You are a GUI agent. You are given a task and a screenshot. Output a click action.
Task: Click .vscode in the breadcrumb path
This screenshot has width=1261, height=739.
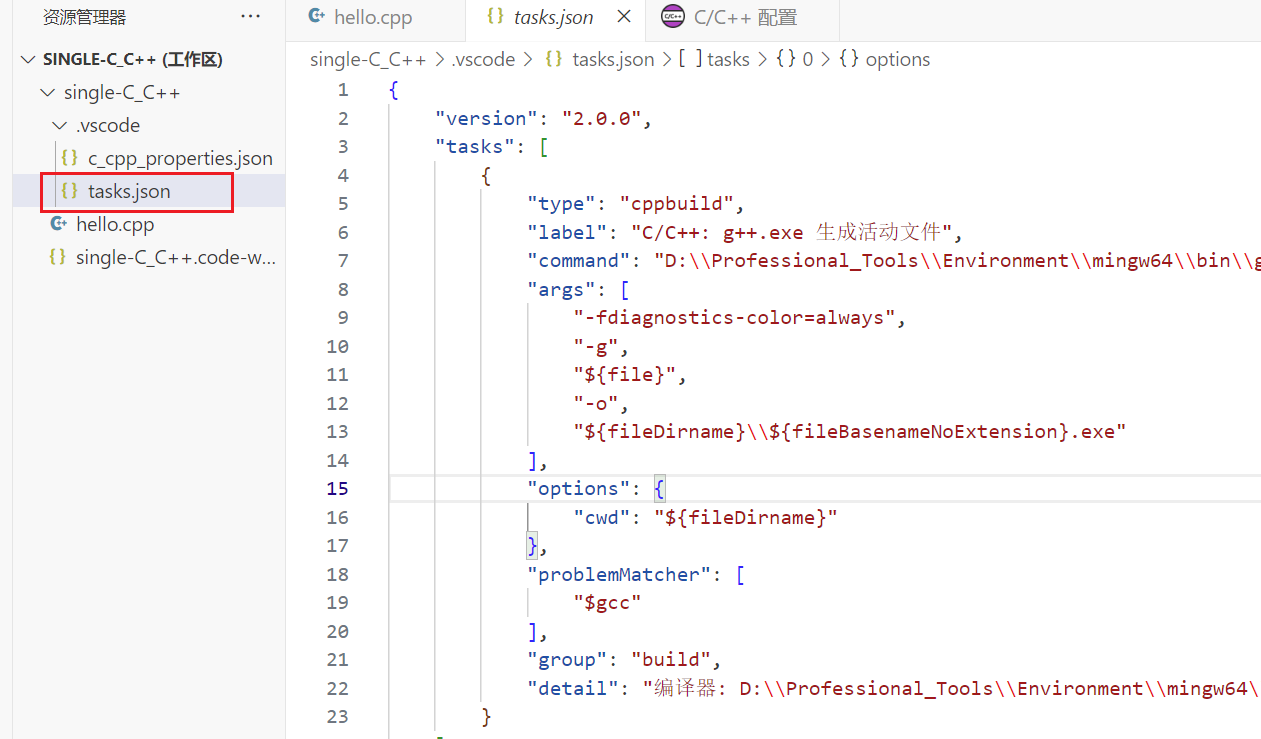[483, 60]
